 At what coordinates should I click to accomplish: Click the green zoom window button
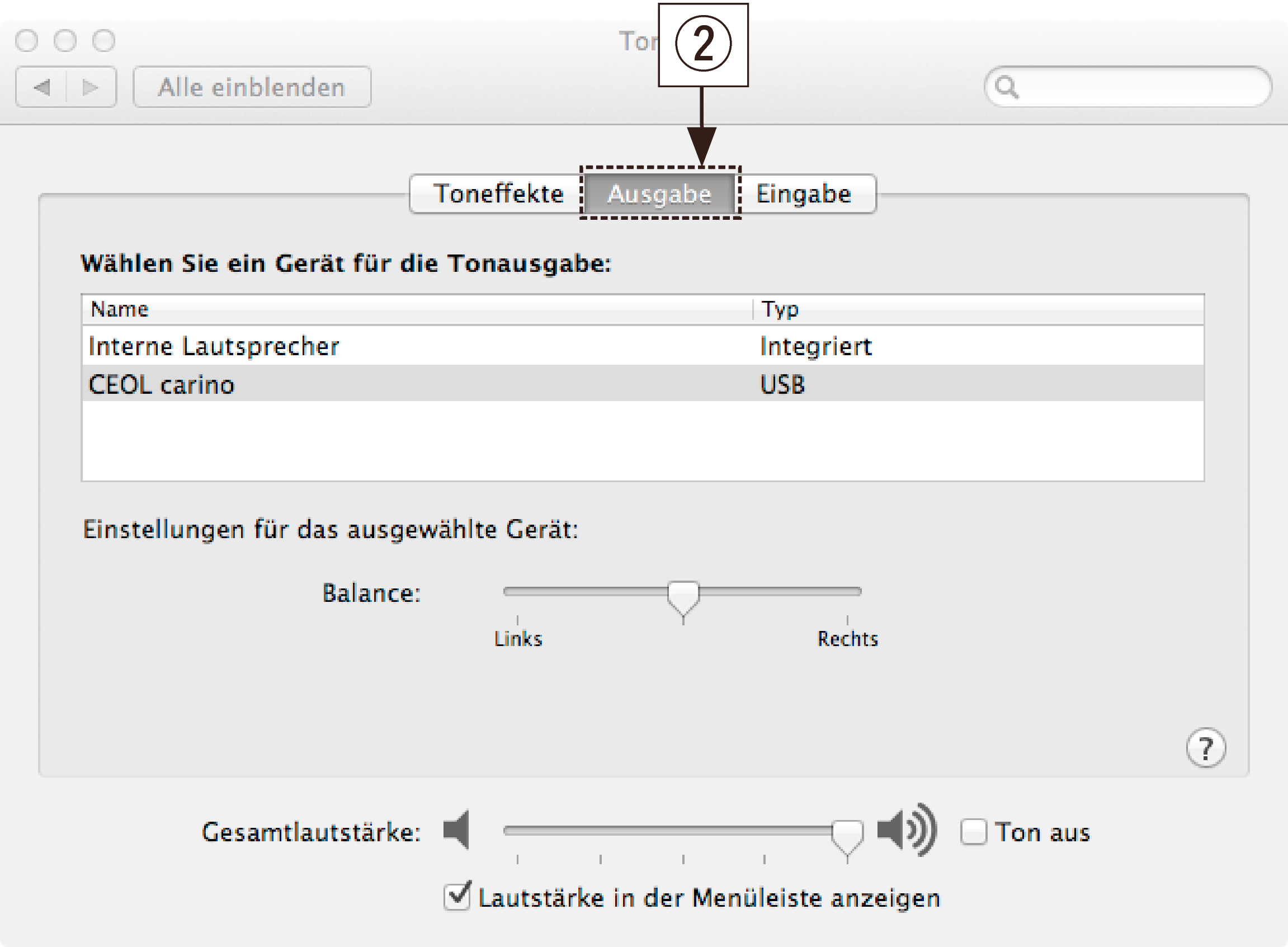(x=104, y=41)
